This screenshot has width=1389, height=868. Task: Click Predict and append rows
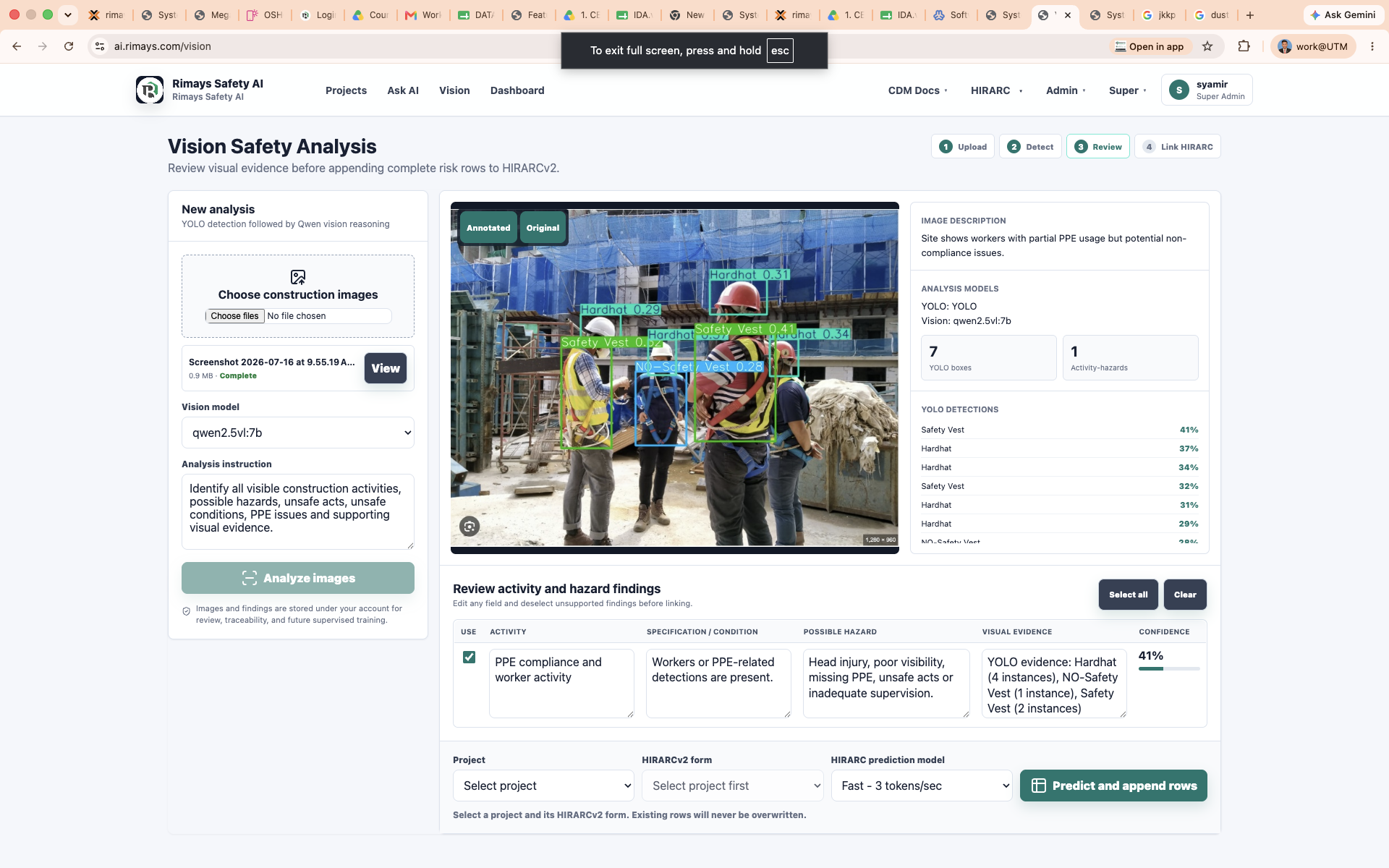1113,786
